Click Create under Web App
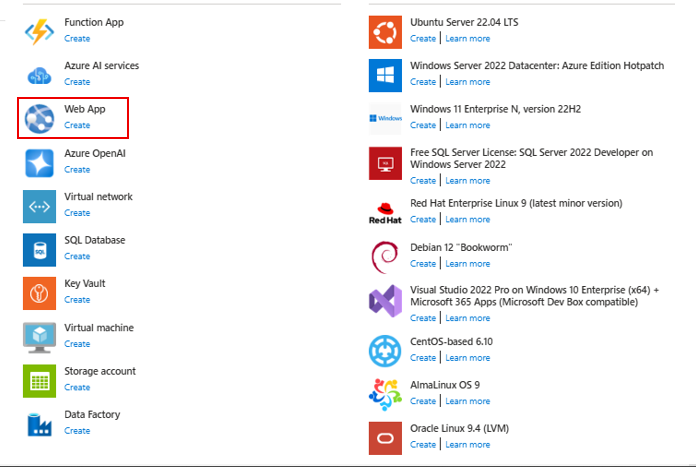Viewport: 696px width, 467px height. (x=77, y=125)
